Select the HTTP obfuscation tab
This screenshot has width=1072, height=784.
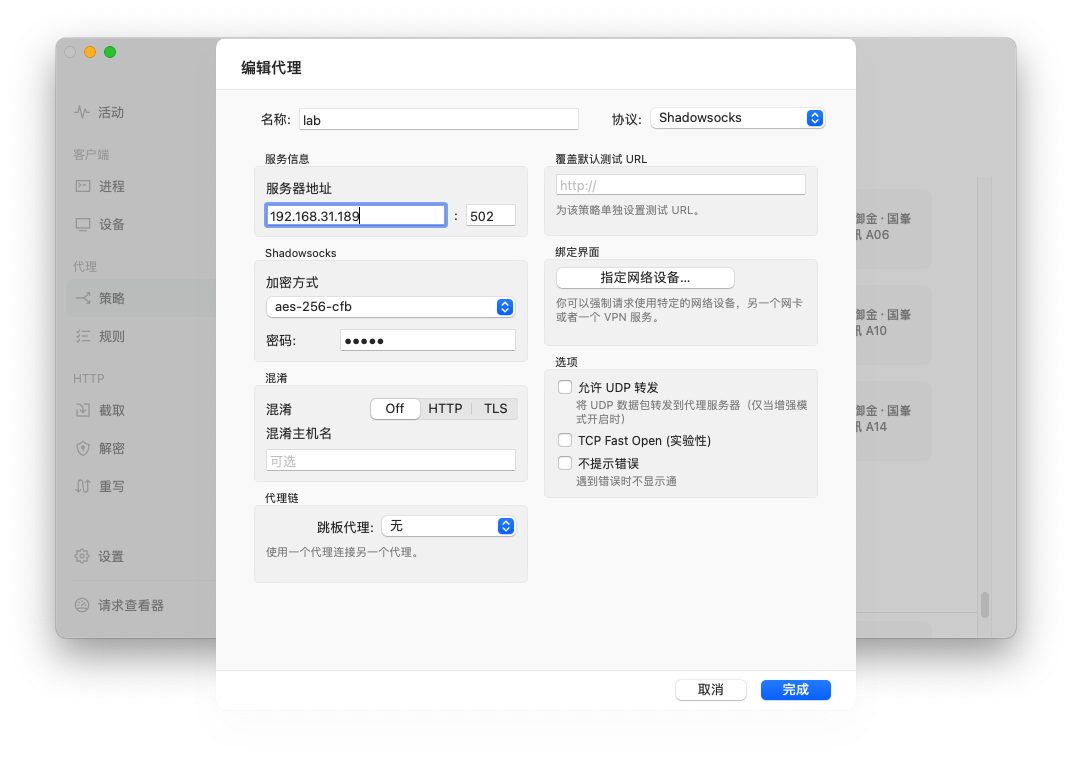click(x=445, y=408)
